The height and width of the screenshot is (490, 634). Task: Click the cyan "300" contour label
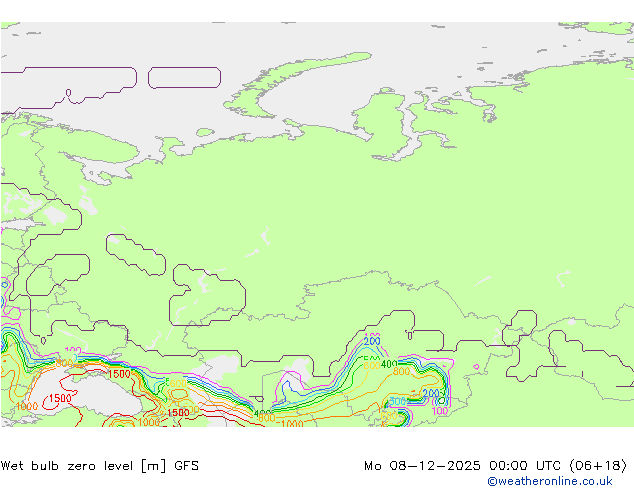click(397, 401)
